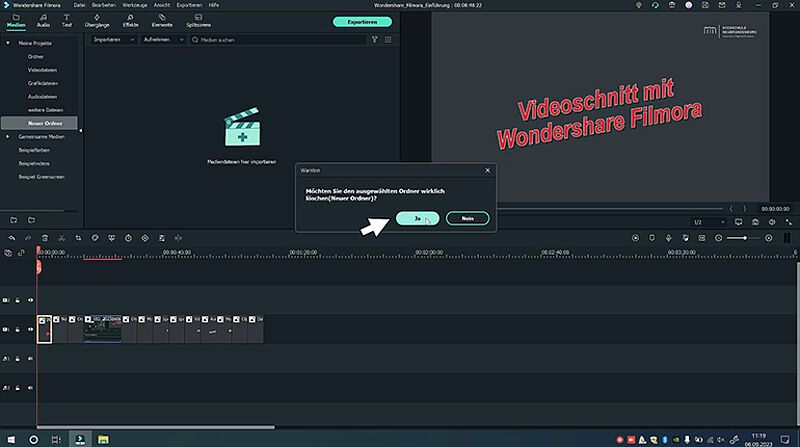
Task: Click the preview volume speaker icon
Action: click(772, 222)
